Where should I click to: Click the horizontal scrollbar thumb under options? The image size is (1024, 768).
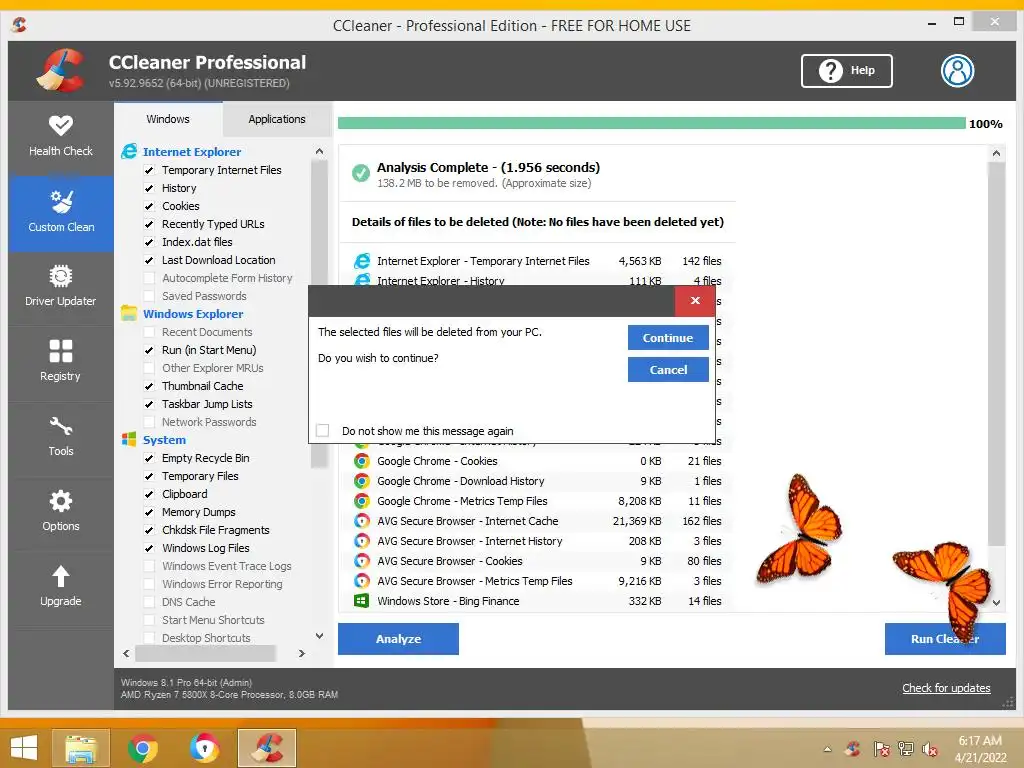pos(205,653)
